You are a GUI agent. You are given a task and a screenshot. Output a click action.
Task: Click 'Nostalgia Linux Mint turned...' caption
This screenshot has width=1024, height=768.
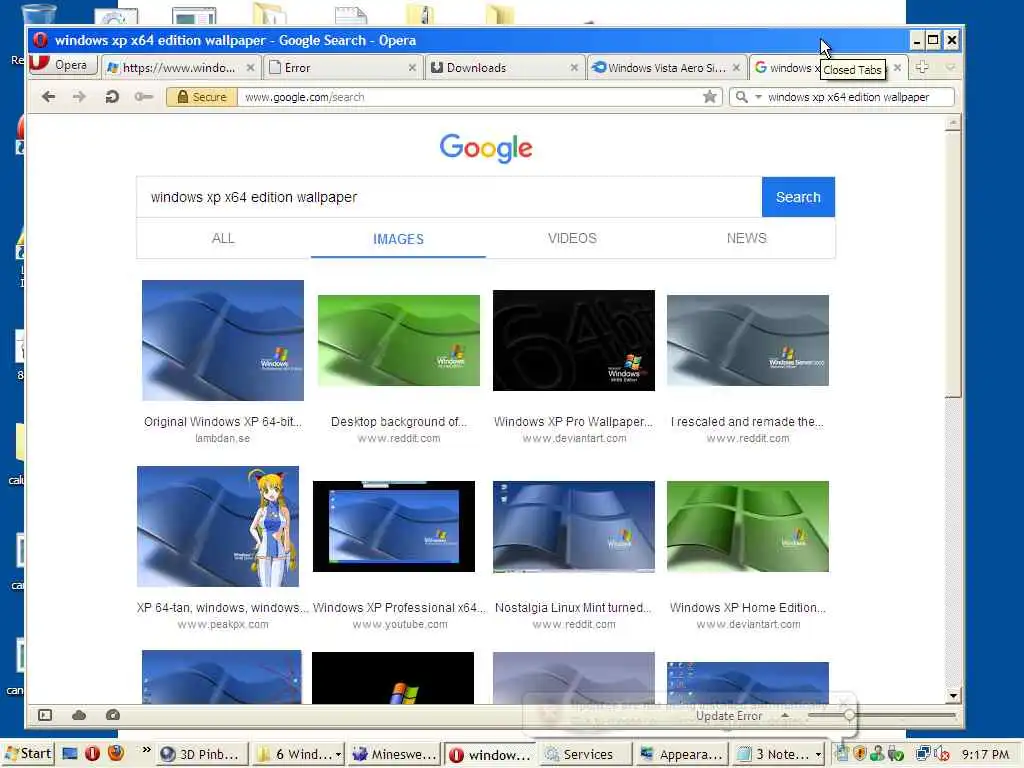coord(573,608)
